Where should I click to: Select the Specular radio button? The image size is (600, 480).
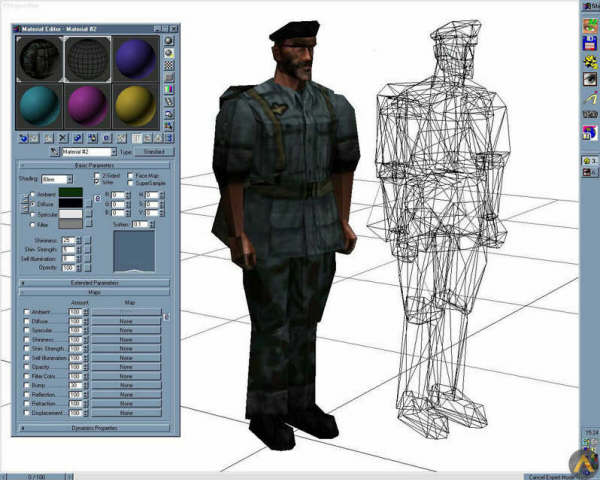point(32,213)
